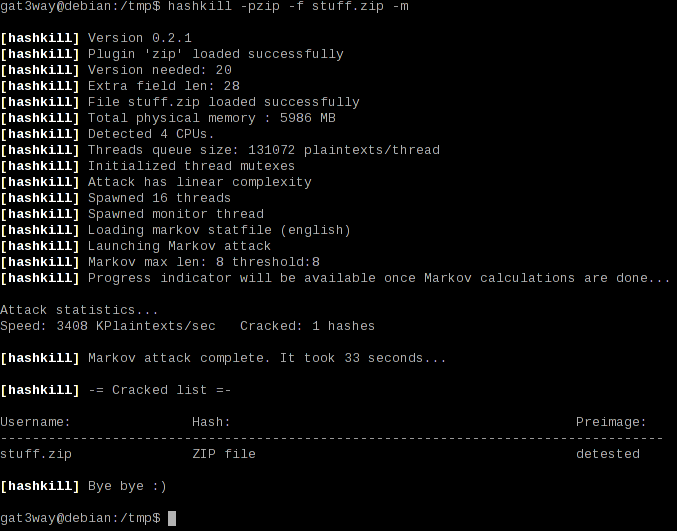Image resolution: width=677 pixels, height=531 pixels.
Task: Click the 'Bye bye :)' line
Action: pos(127,486)
